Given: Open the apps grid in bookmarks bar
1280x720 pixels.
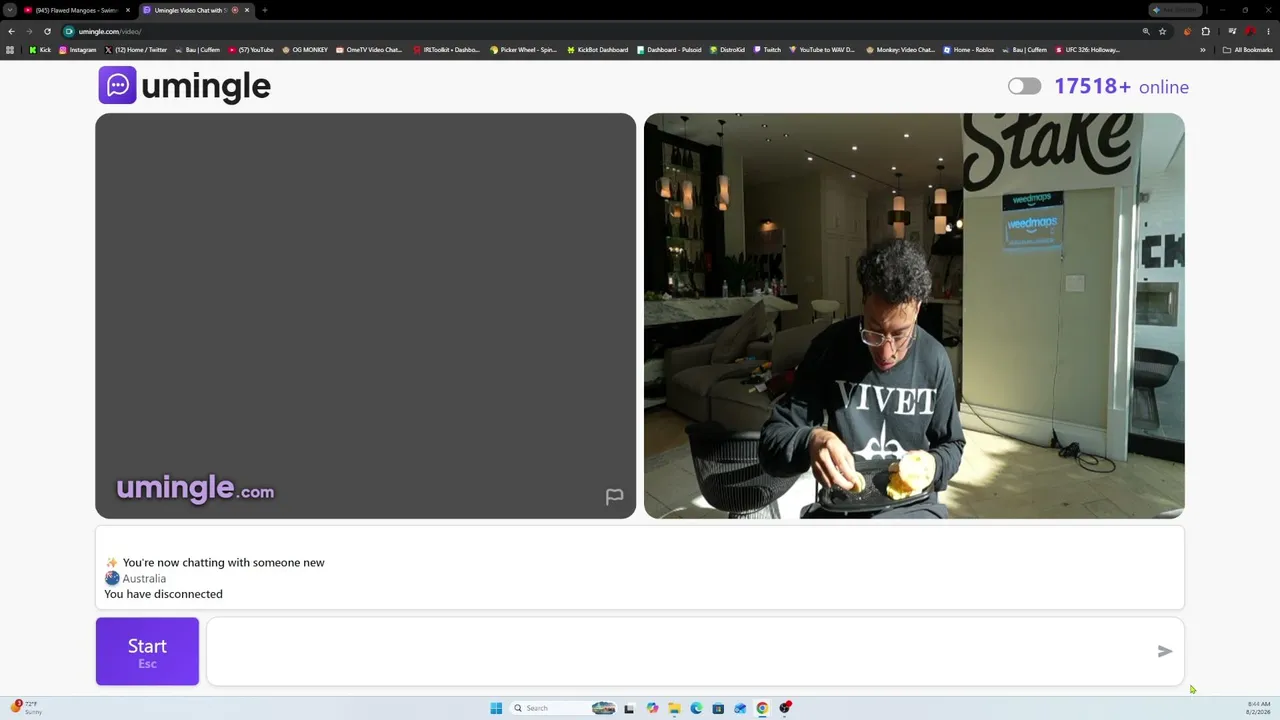Looking at the screenshot, I should click(x=10, y=50).
